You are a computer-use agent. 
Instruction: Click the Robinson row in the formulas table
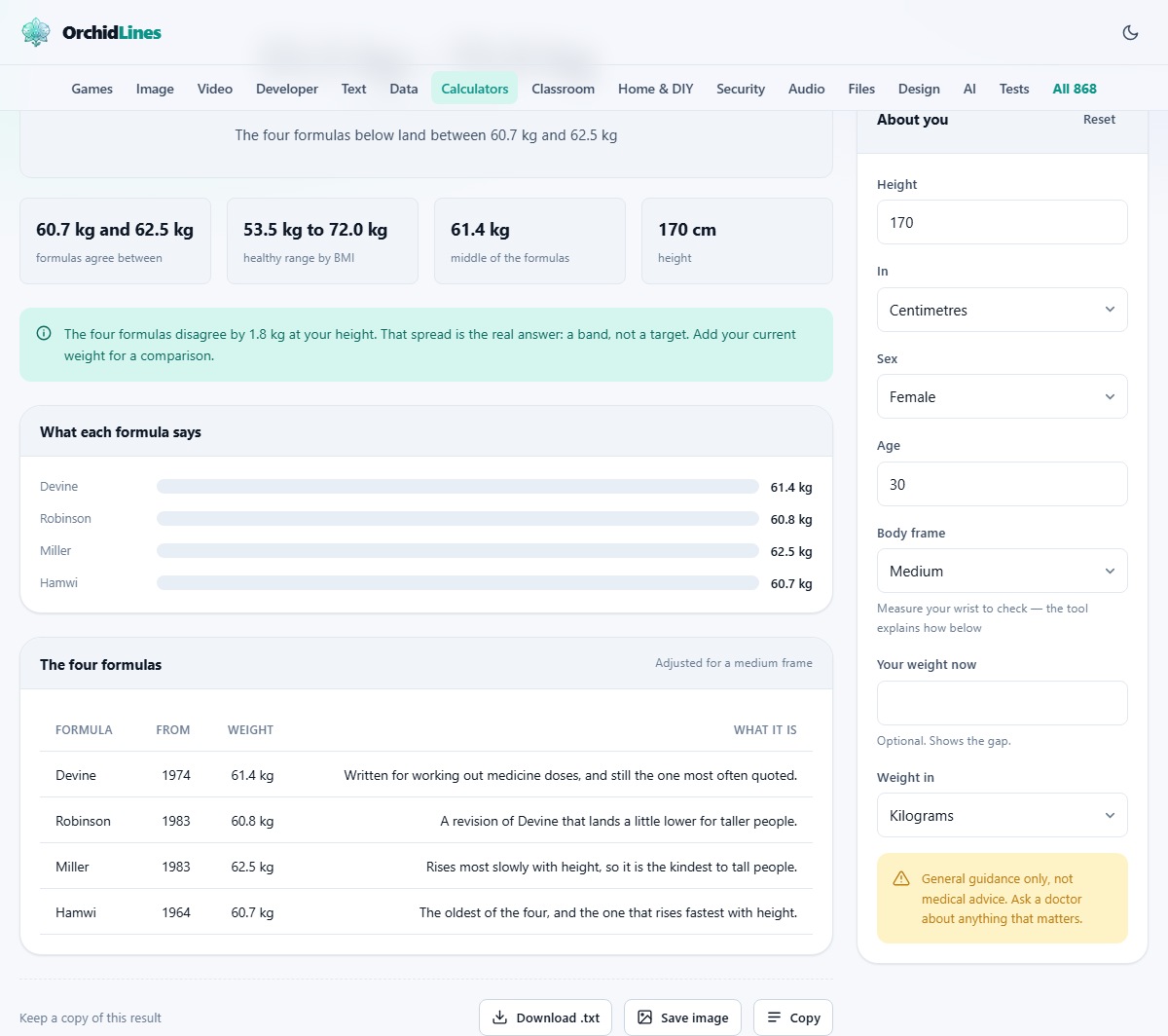click(x=426, y=821)
